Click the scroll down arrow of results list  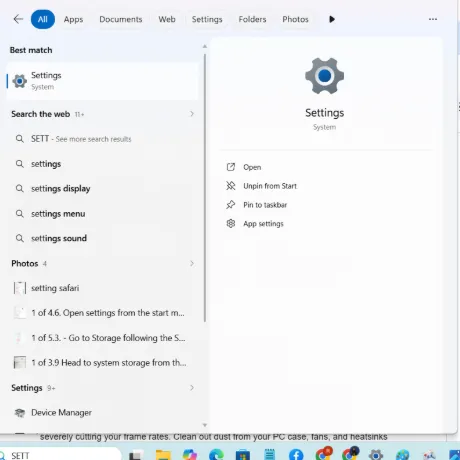tap(205, 425)
